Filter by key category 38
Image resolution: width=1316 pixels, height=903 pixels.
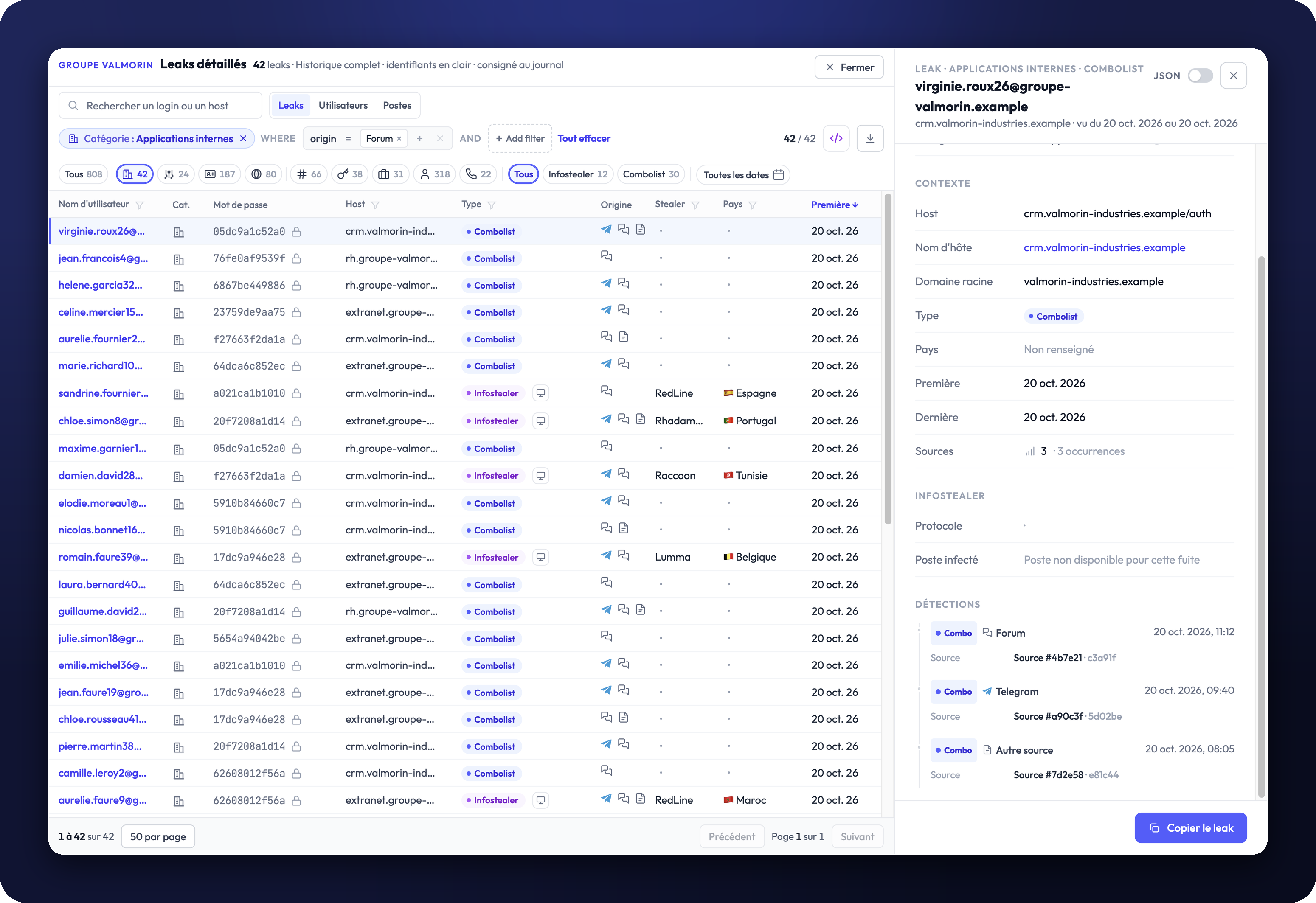350,174
